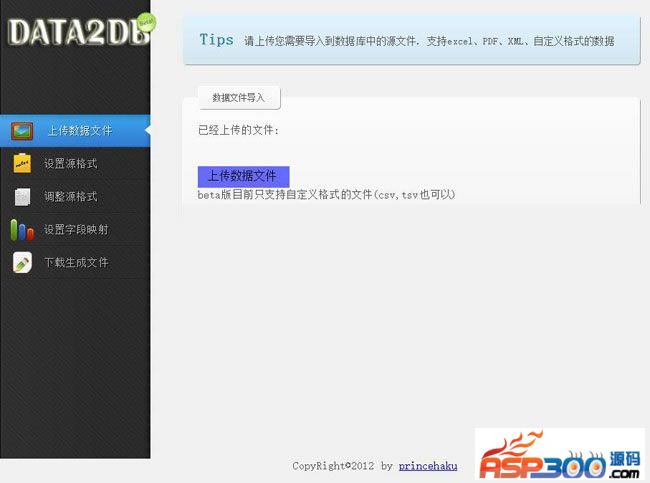Click the pencil note icon for 下载生成文件
Screen dimensions: 650x483
coord(22,262)
